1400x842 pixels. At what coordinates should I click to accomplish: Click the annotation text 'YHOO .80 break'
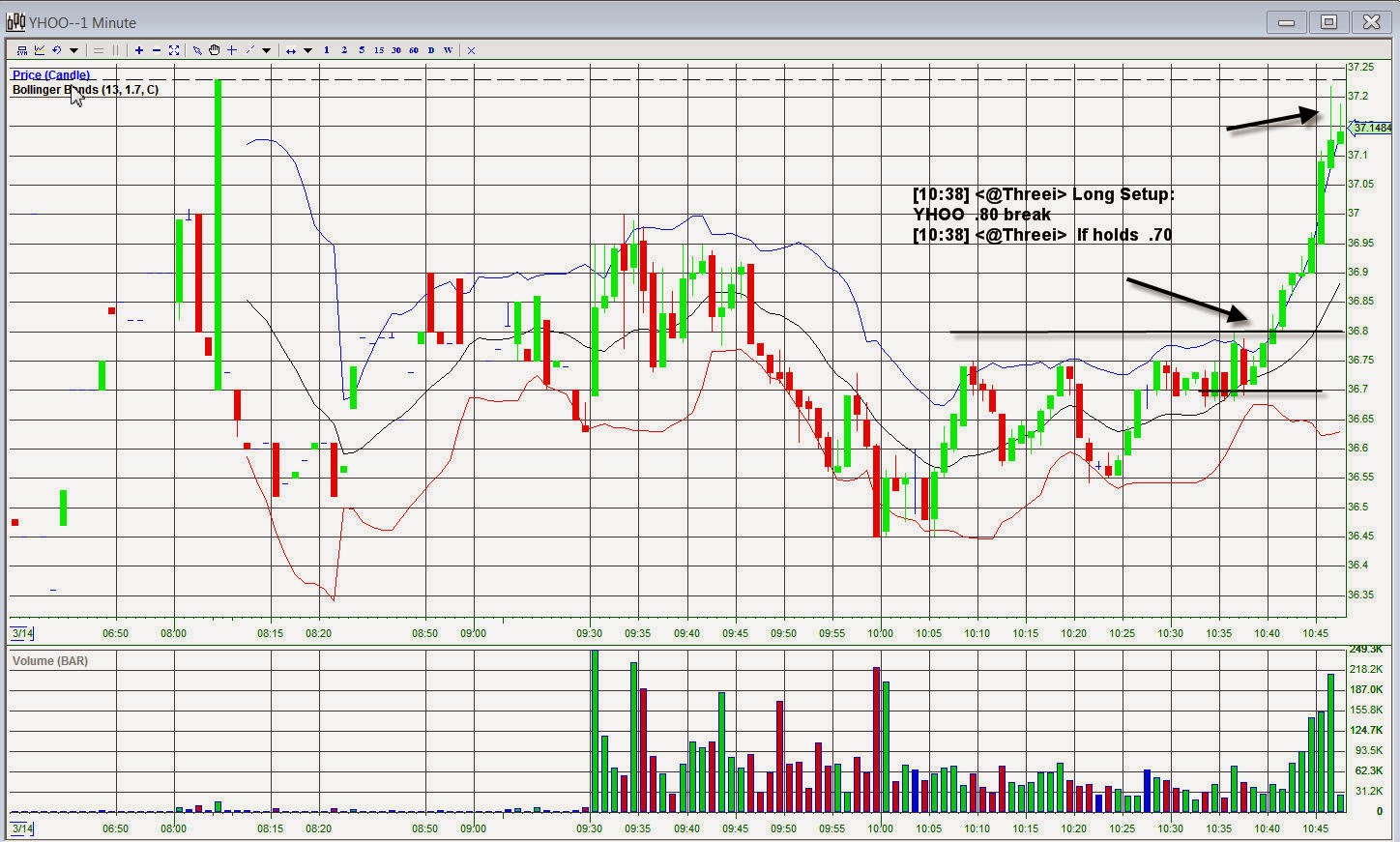[x=981, y=215]
